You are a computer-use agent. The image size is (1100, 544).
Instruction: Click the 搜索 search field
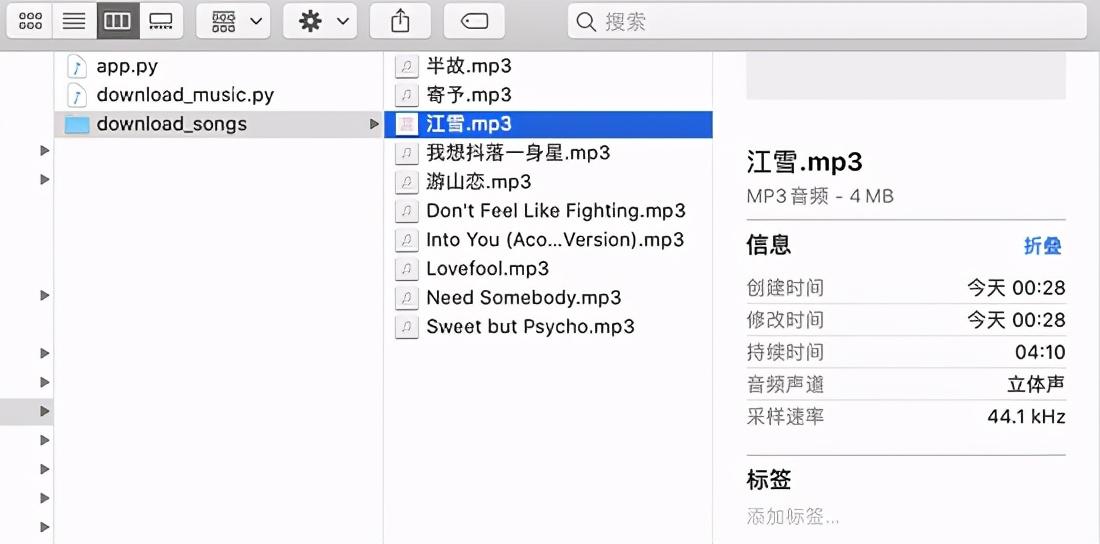[827, 21]
